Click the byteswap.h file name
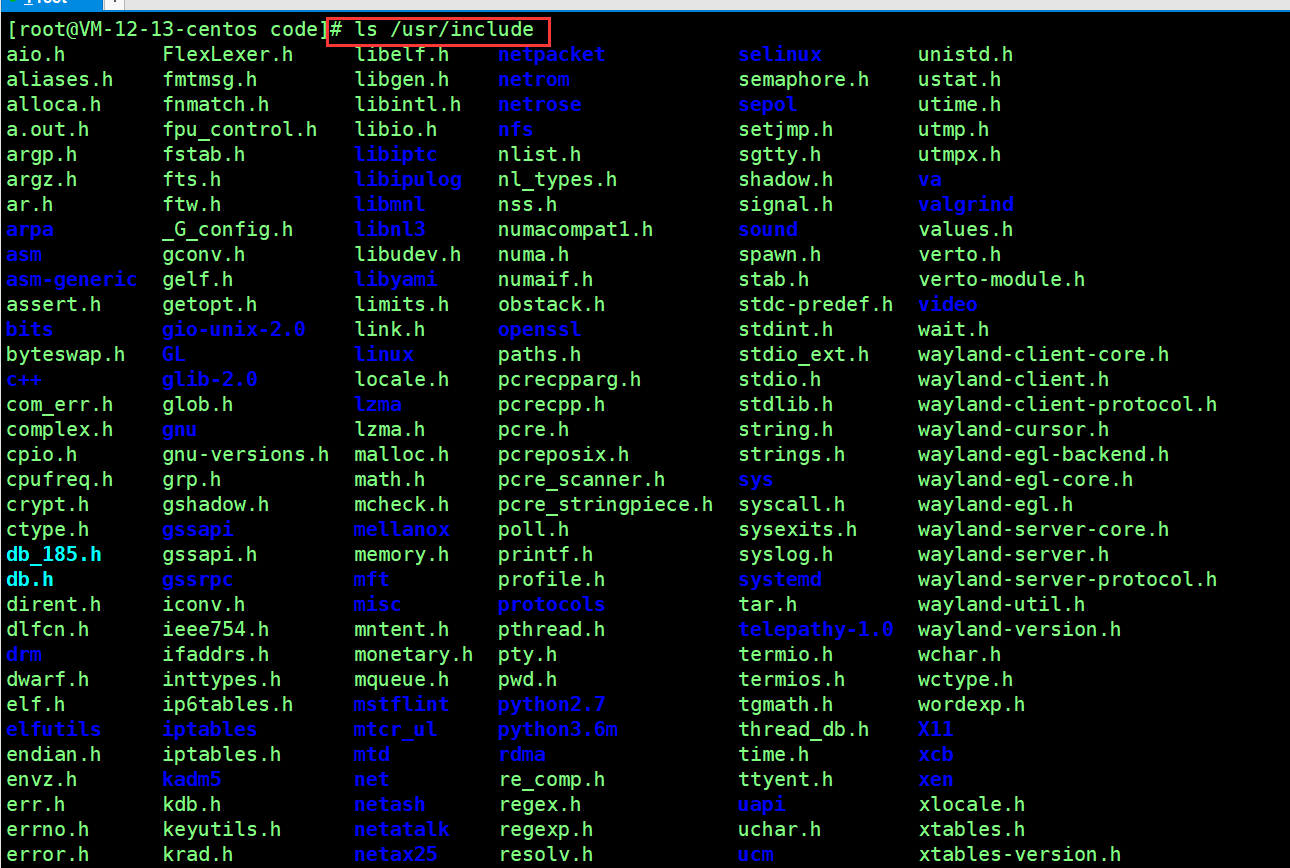Image resolution: width=1290 pixels, height=868 pixels. point(65,355)
